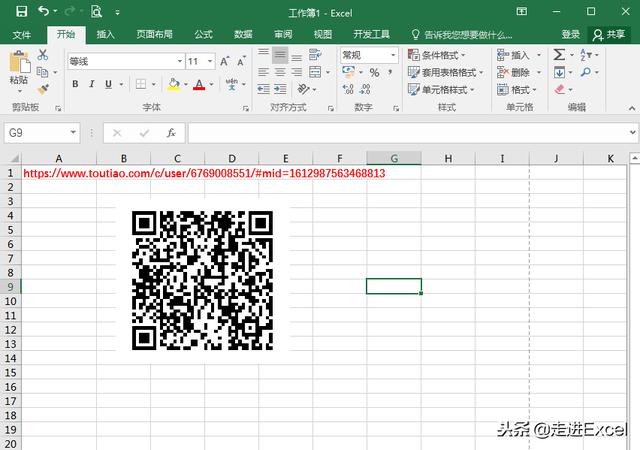The width and height of the screenshot is (640, 450).
Task: Switch to the 插入 Insert ribbon tab
Action: coord(105,34)
